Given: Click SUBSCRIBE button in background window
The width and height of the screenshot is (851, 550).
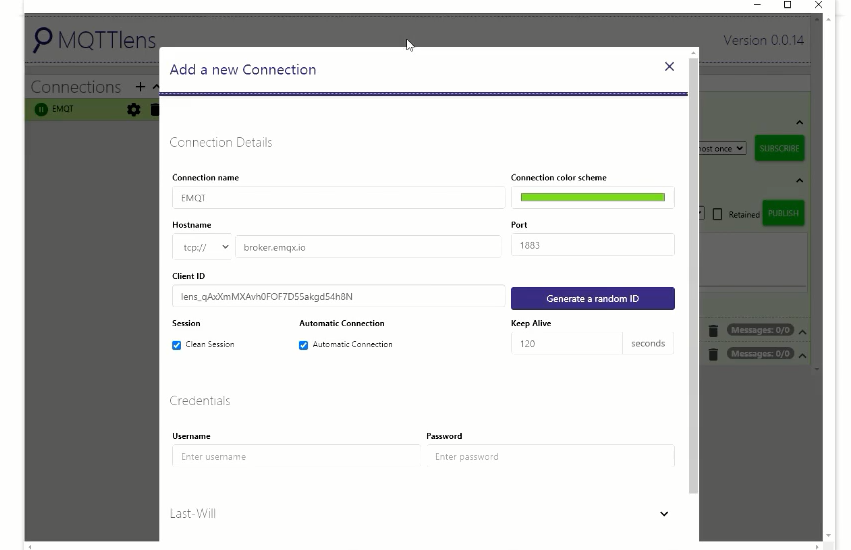Looking at the screenshot, I should point(779,148).
